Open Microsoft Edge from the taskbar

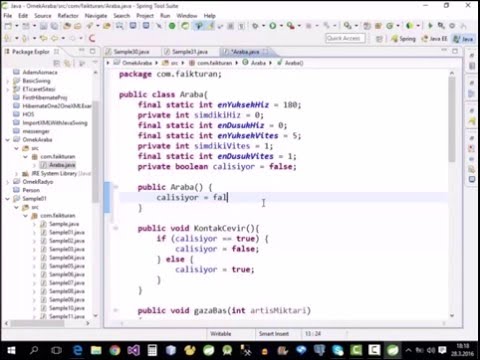[78, 350]
